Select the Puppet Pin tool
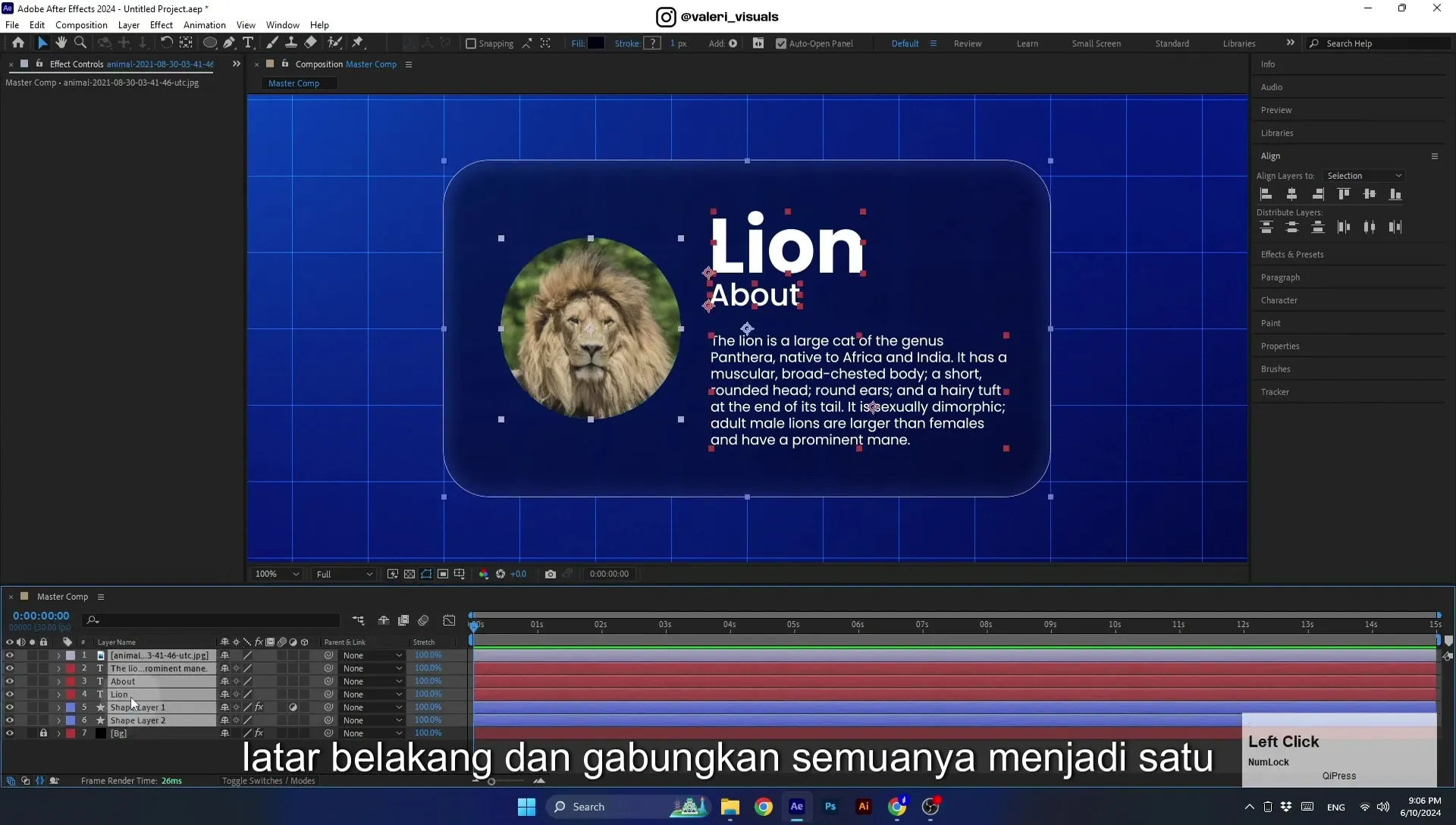The height and width of the screenshot is (825, 1456). coord(358,43)
